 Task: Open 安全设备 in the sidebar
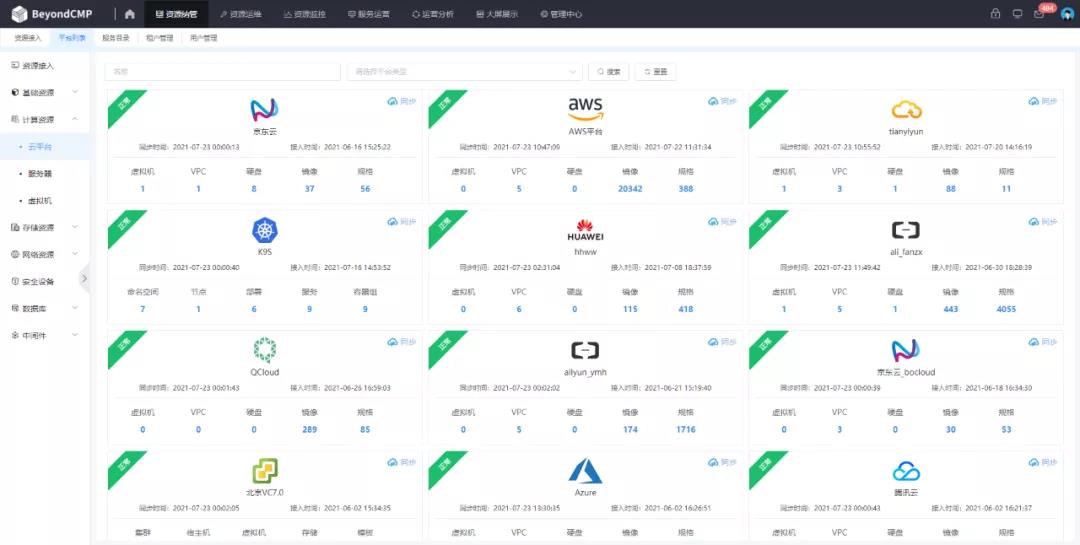coord(44,281)
